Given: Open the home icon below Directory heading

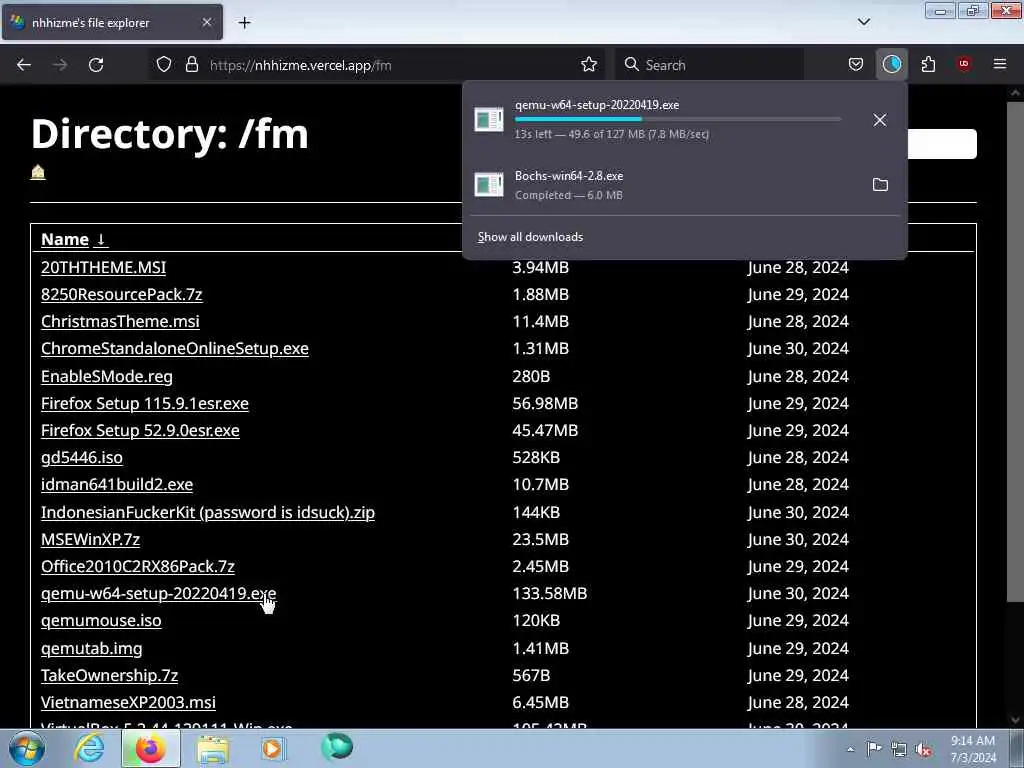Looking at the screenshot, I should click(38, 172).
